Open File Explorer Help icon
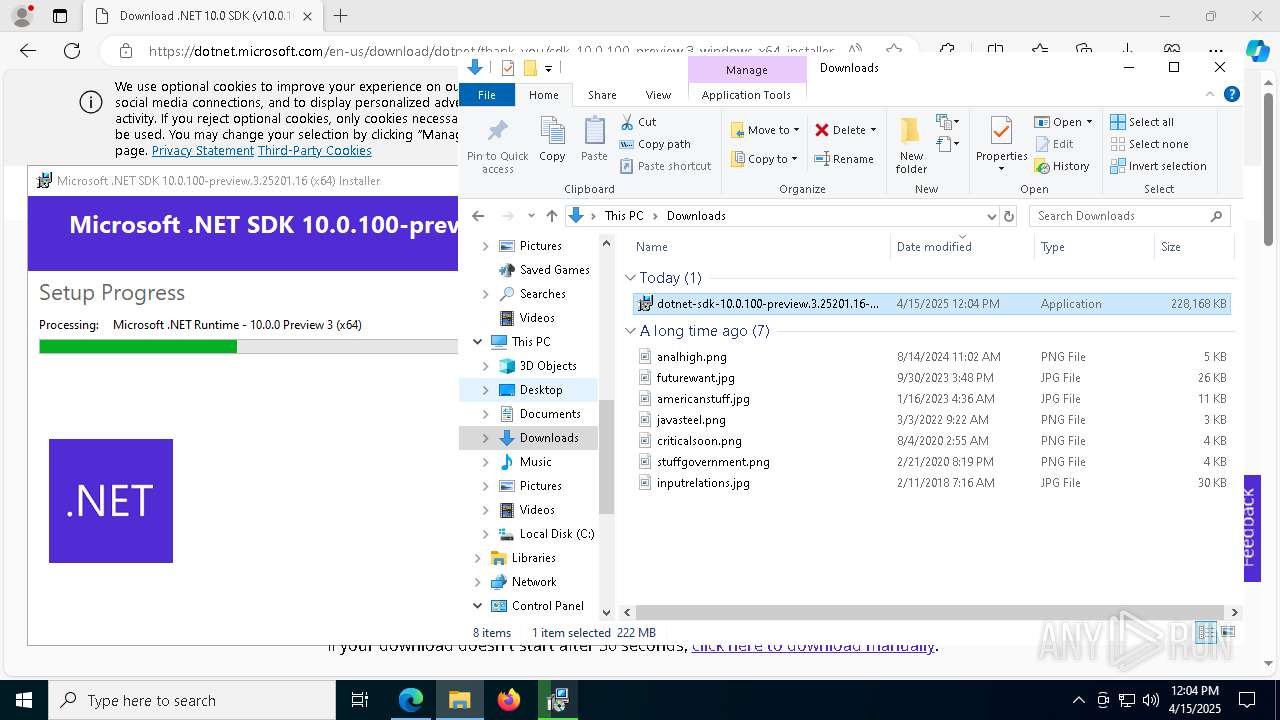Screen dimensions: 1280x720 click(x=1232, y=94)
